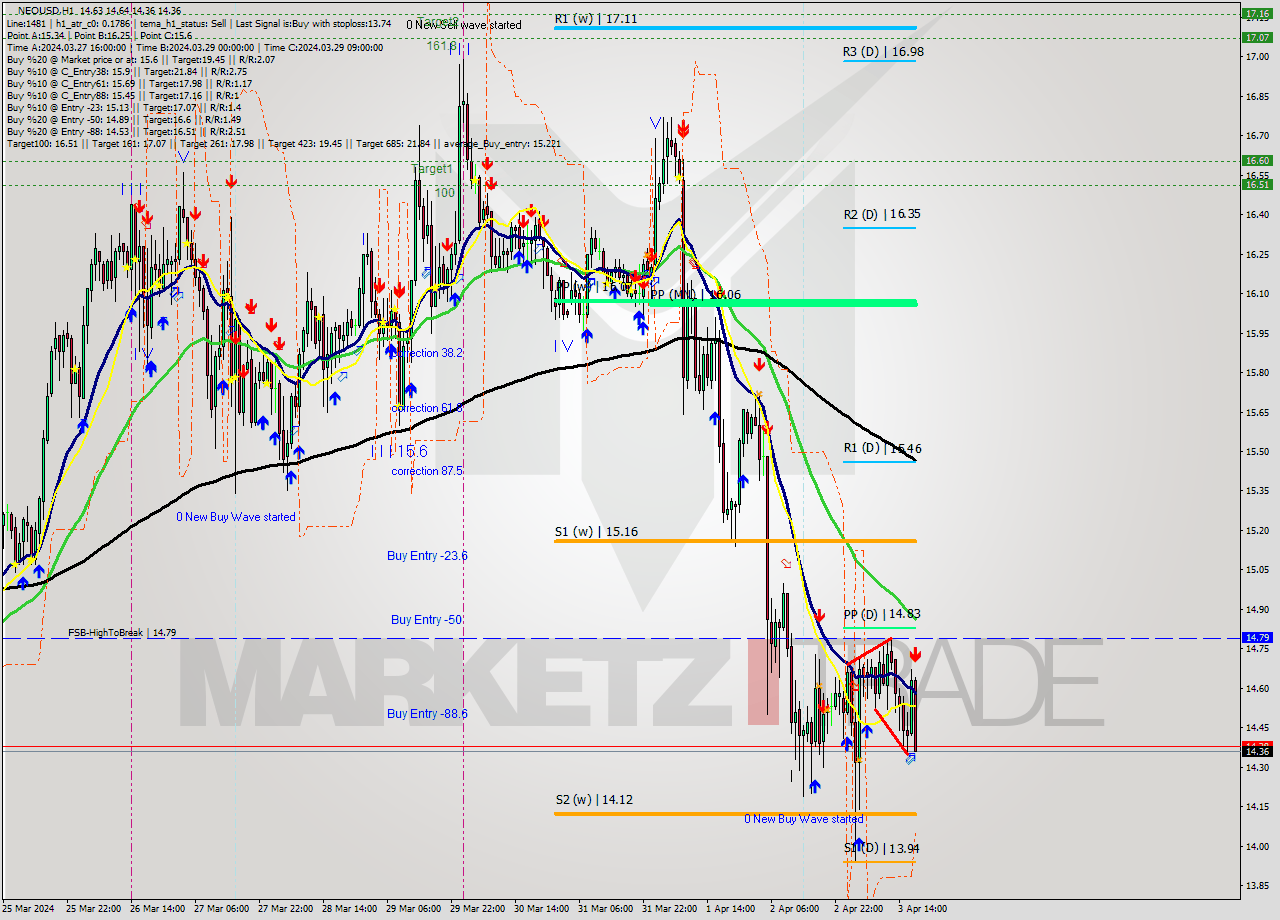Select the 'Buy Entry -88.6' annotation
The height and width of the screenshot is (920, 1280).
point(427,713)
